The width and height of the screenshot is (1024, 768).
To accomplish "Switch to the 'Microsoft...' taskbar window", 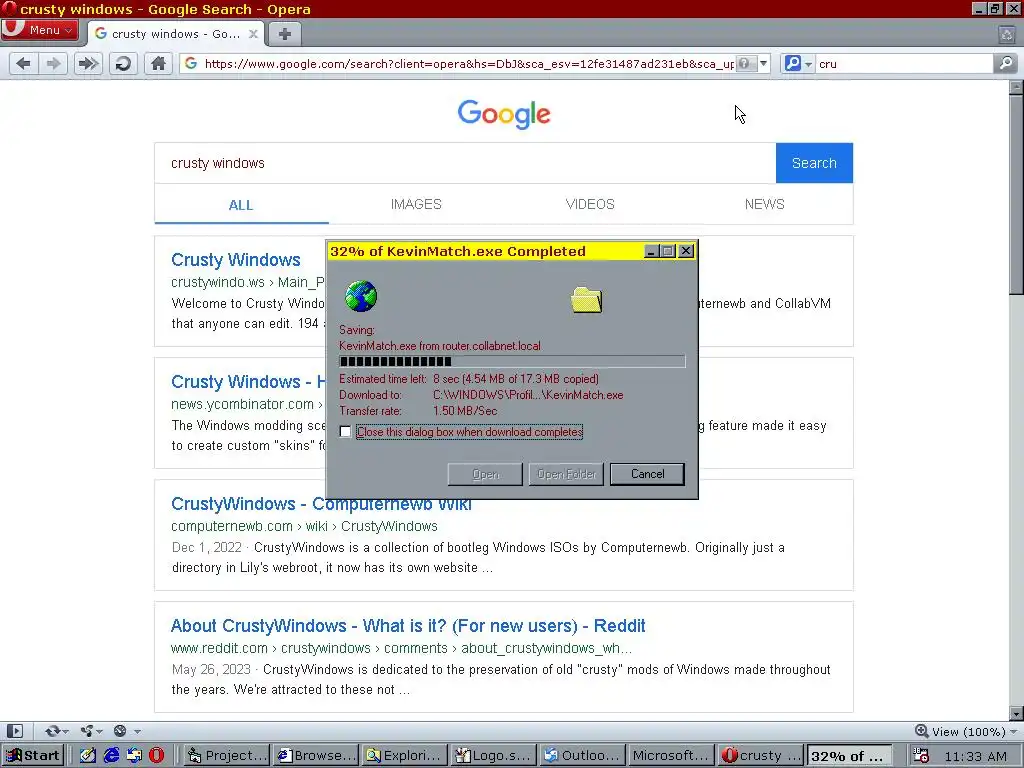I will point(671,756).
